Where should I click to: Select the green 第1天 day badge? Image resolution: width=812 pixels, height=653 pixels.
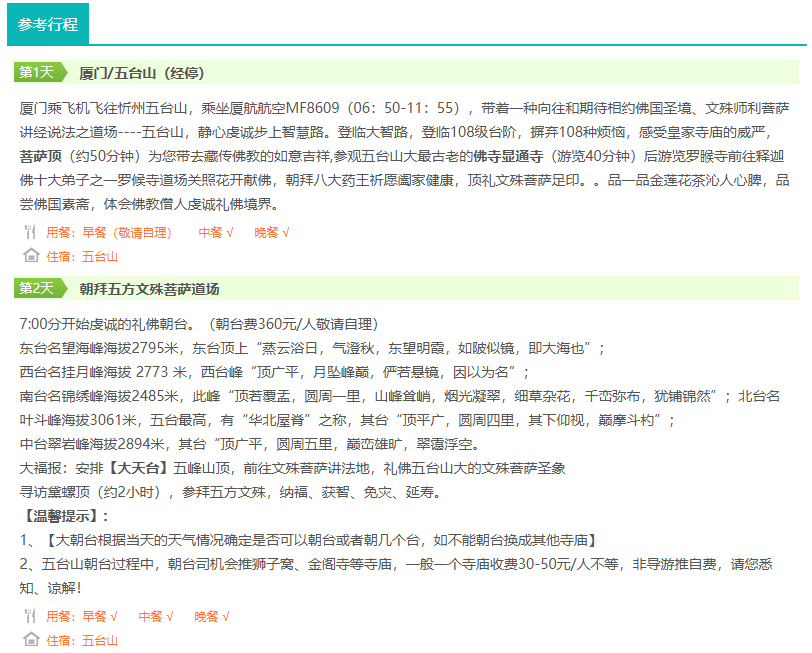[x=41, y=72]
